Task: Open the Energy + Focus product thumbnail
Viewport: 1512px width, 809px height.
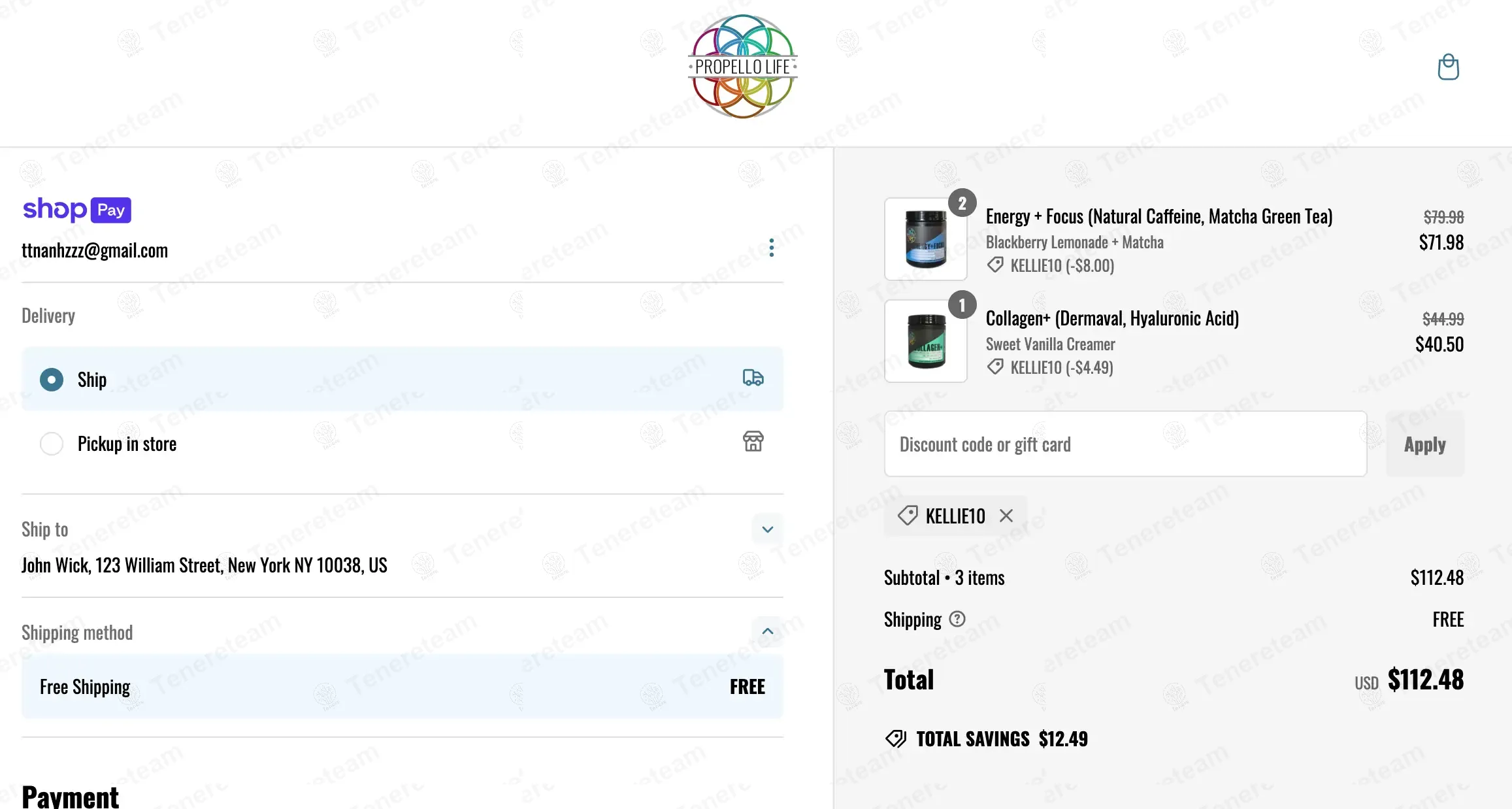Action: point(926,239)
